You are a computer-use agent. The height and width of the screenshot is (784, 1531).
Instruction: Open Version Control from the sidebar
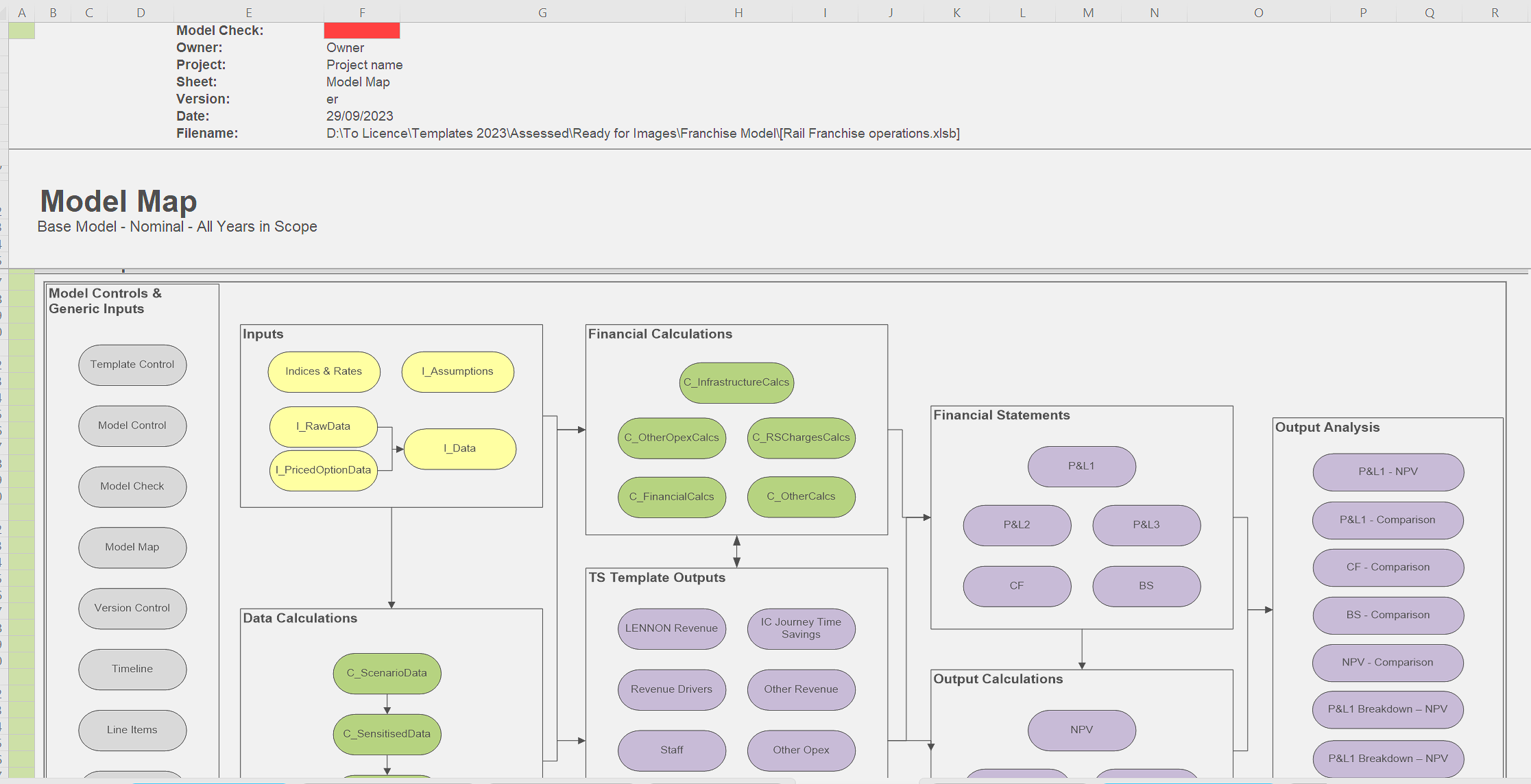[132, 609]
